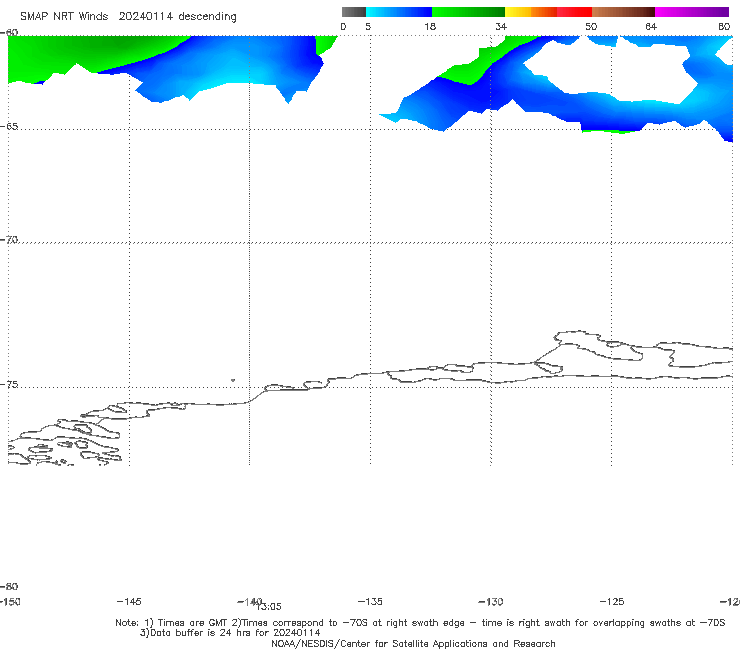Click the '34' color scale label
Viewport: 740px width, 650px height.
tap(501, 26)
